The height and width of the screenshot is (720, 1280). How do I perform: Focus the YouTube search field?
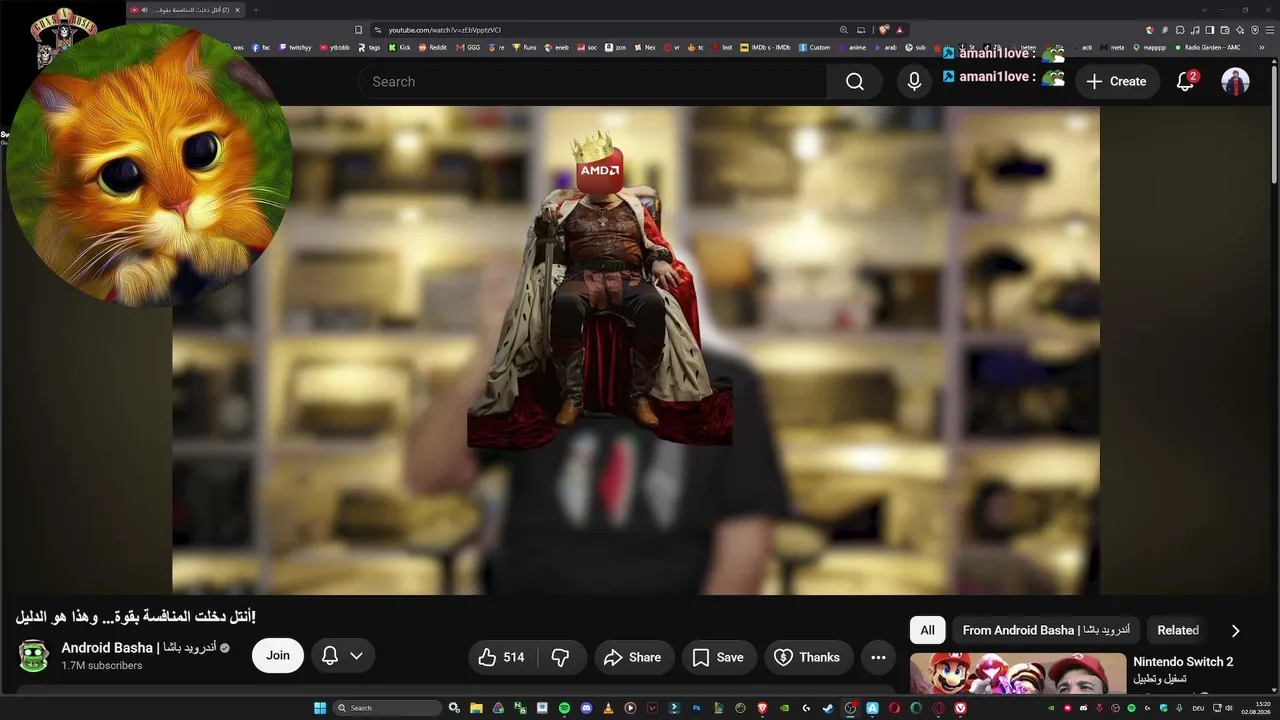pyautogui.click(x=592, y=82)
